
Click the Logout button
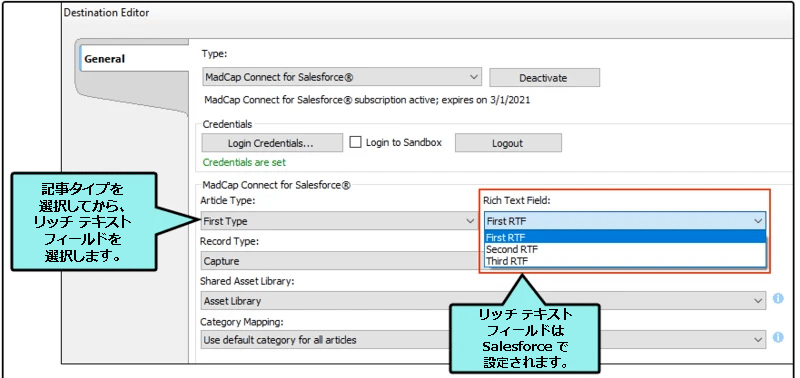[508, 143]
